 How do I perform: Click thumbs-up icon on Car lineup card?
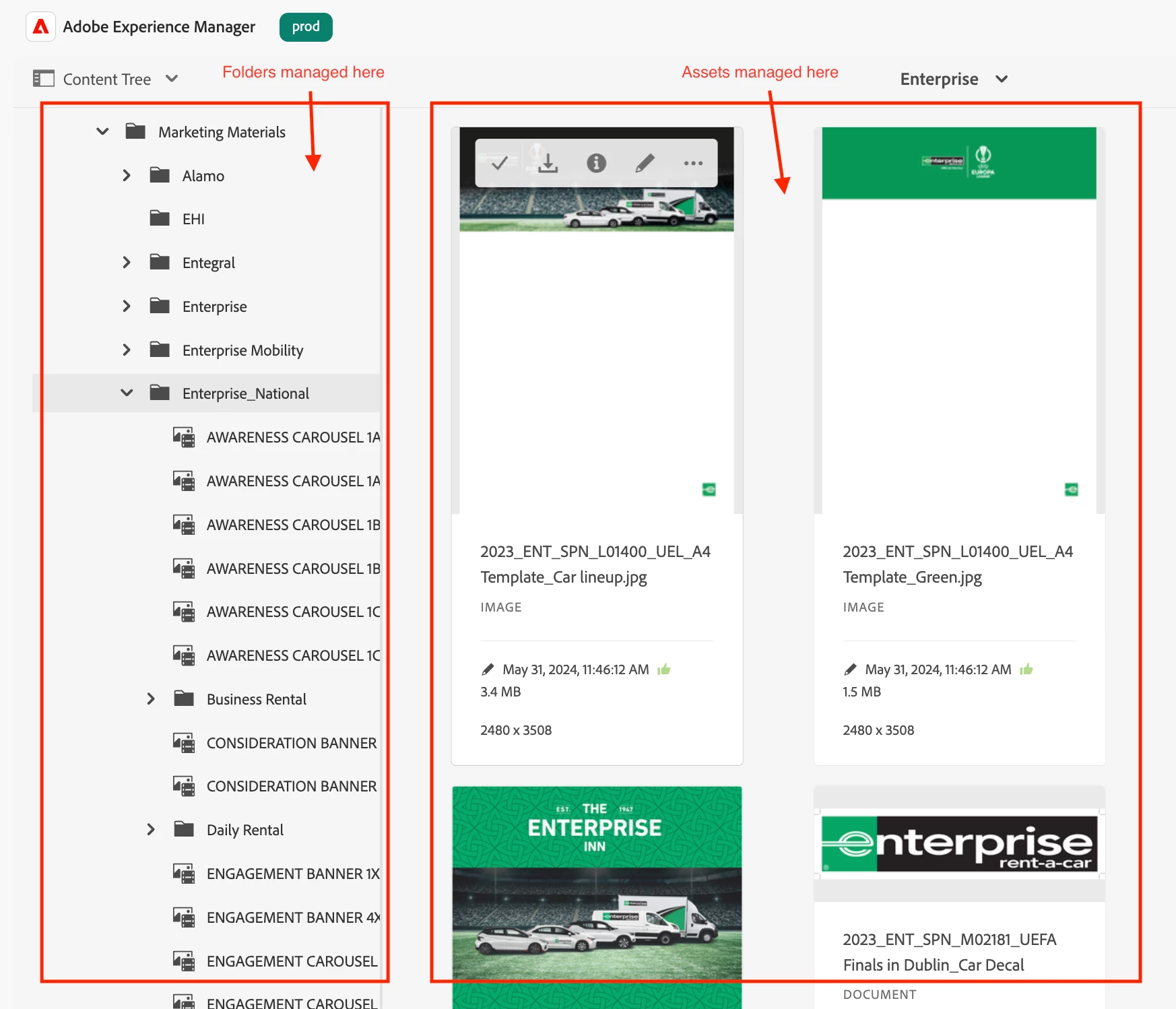[664, 669]
